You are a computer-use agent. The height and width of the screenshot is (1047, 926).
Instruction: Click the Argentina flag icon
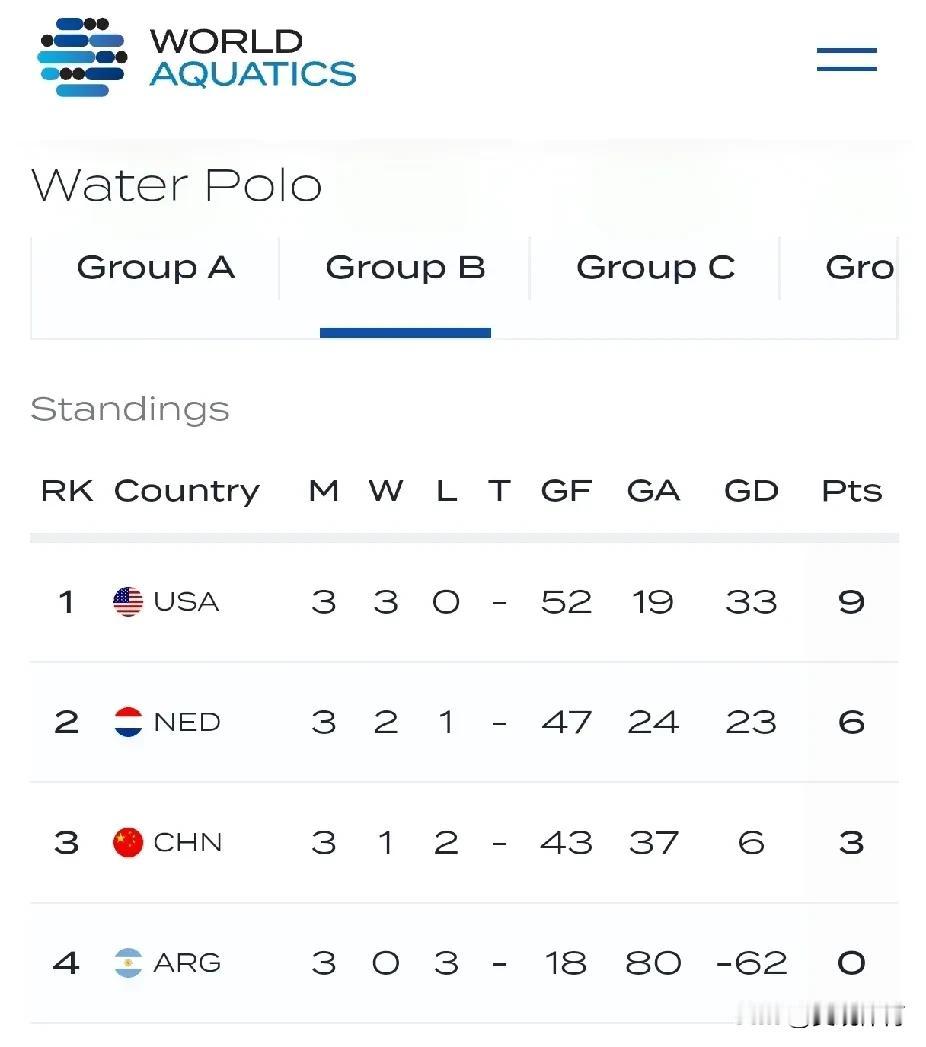click(x=128, y=963)
